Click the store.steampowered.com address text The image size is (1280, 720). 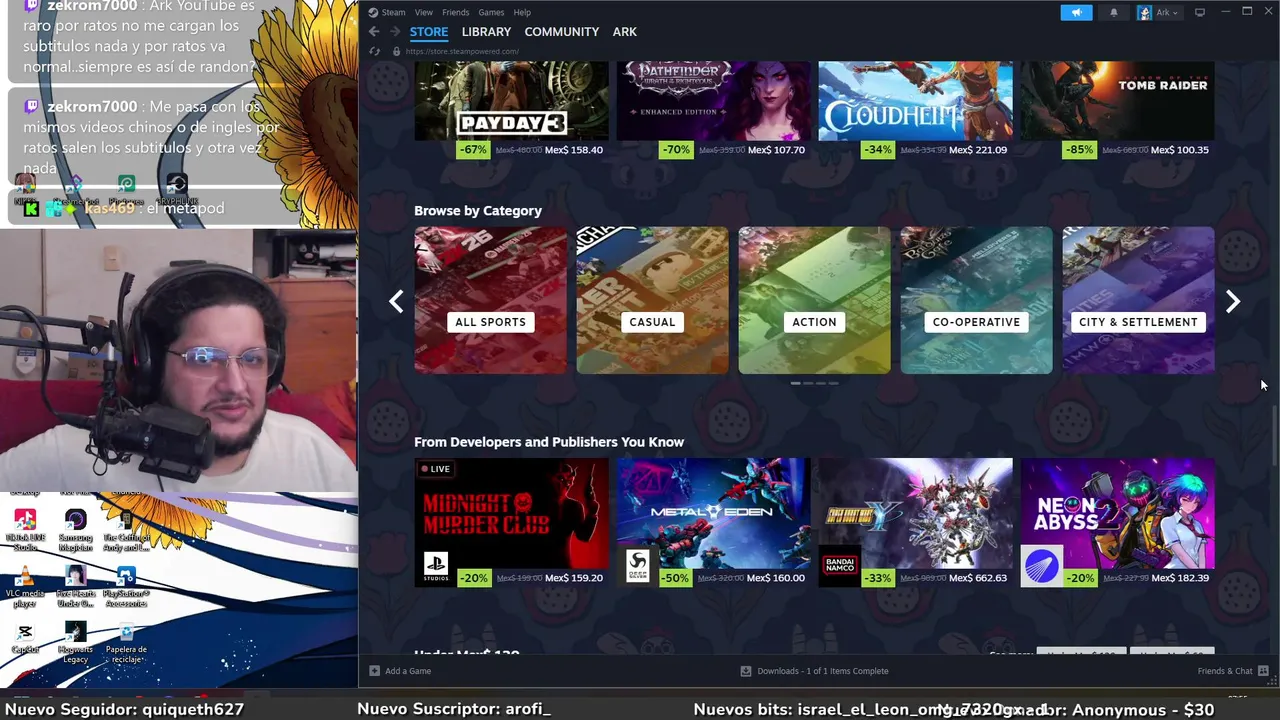pos(462,51)
